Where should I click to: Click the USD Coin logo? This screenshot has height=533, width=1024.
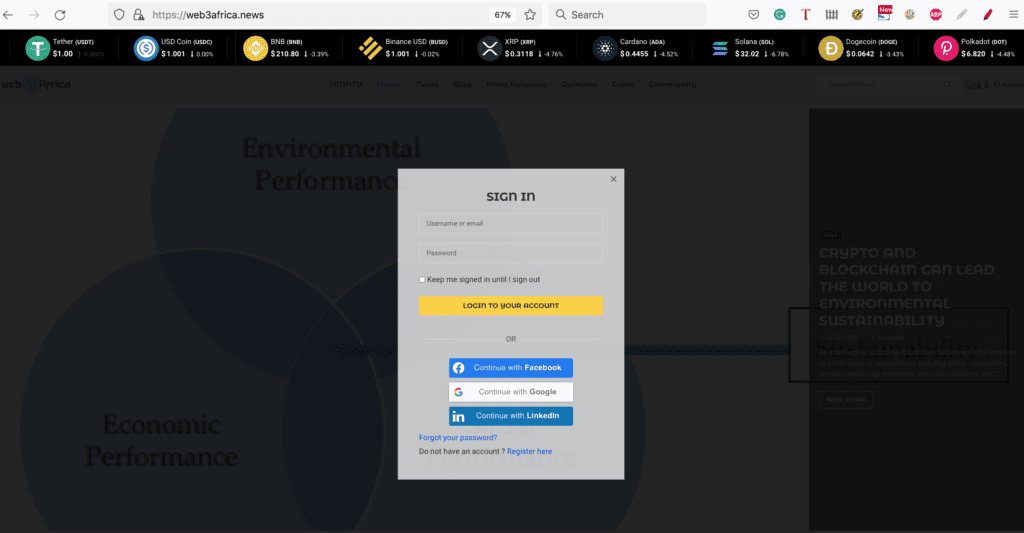pos(146,48)
